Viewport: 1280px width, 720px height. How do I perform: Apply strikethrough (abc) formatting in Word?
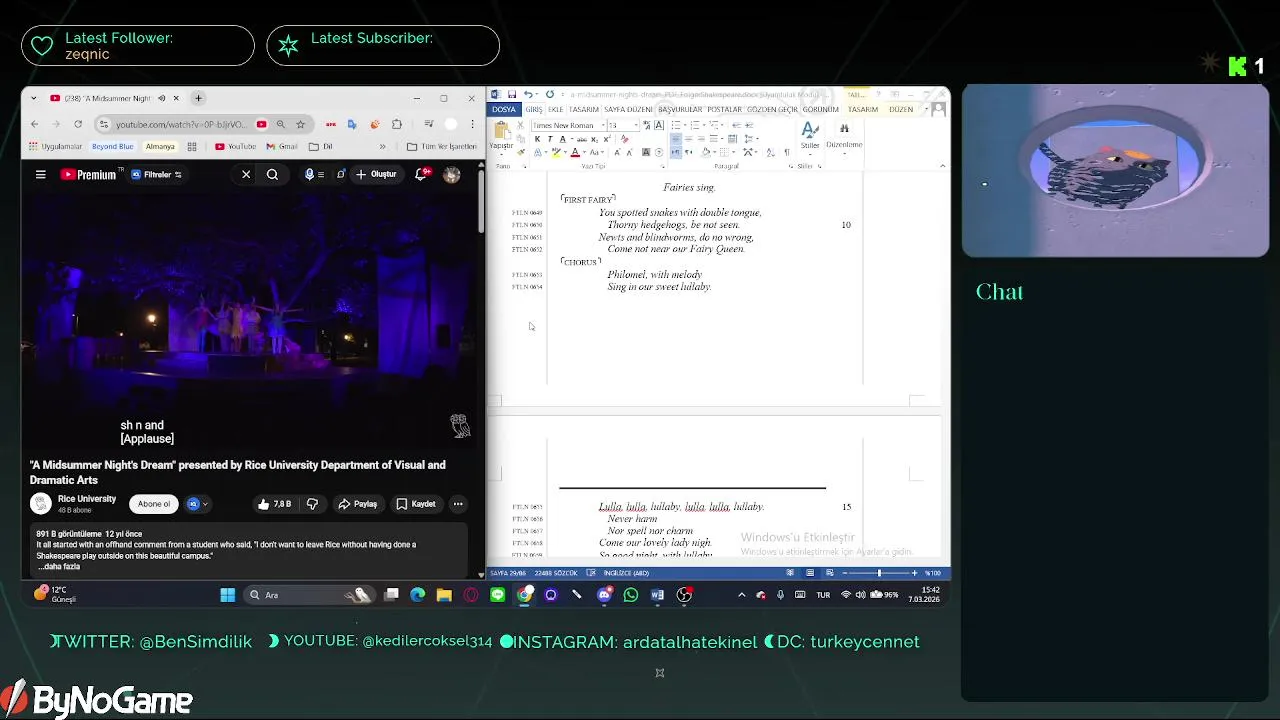[582, 139]
